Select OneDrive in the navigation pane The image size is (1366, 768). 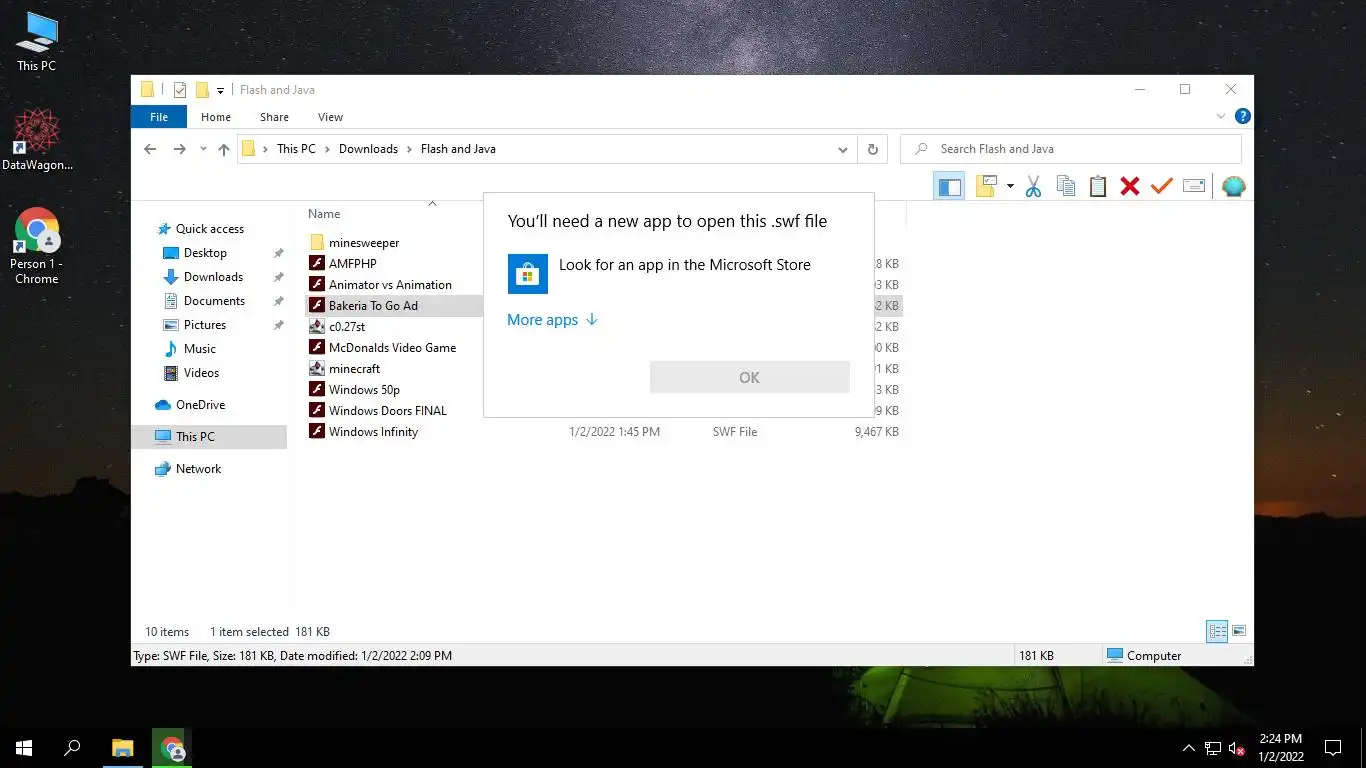(x=200, y=405)
